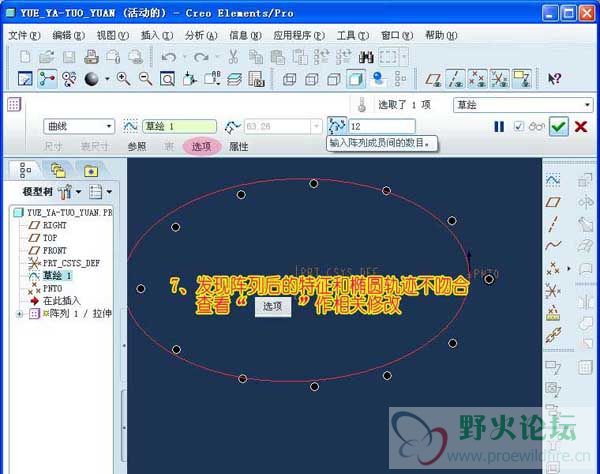Select the Datum Plane tool in right toolbar
Screen dimensions: 600x474
coord(553,202)
